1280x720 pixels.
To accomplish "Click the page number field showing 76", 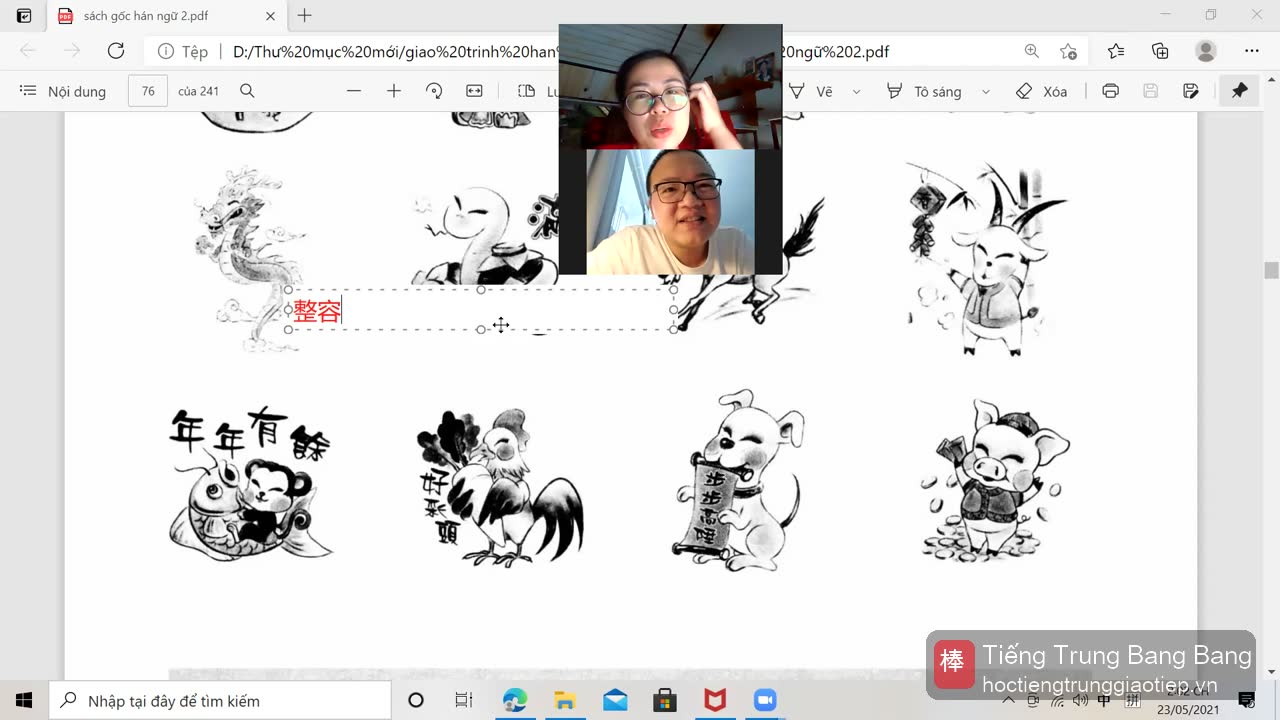I will (148, 91).
